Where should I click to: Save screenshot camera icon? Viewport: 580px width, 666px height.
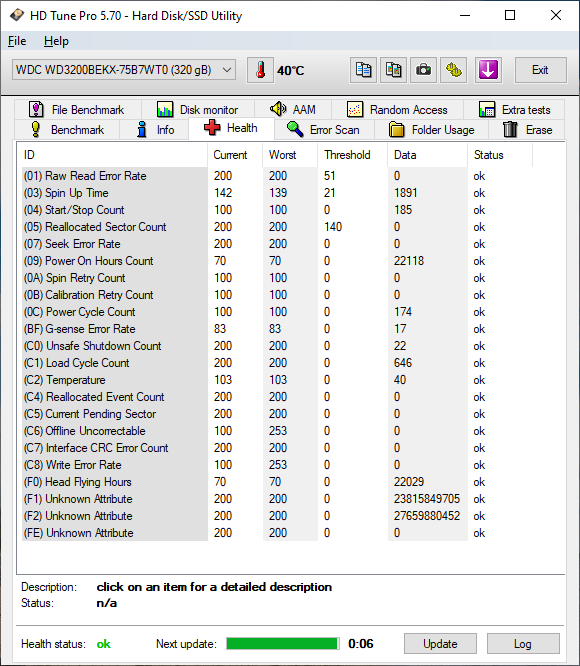(x=423, y=70)
